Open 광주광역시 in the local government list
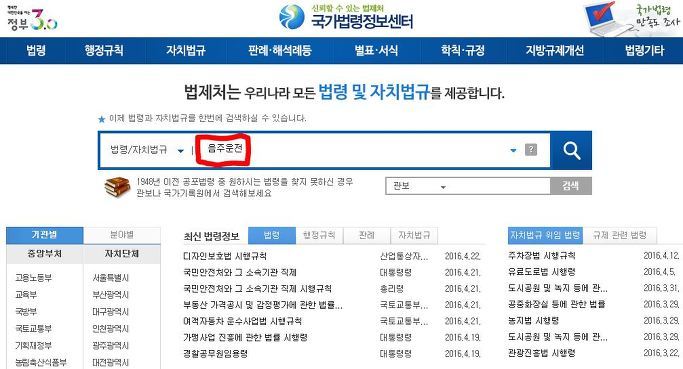The height and width of the screenshot is (369, 683). (x=111, y=345)
